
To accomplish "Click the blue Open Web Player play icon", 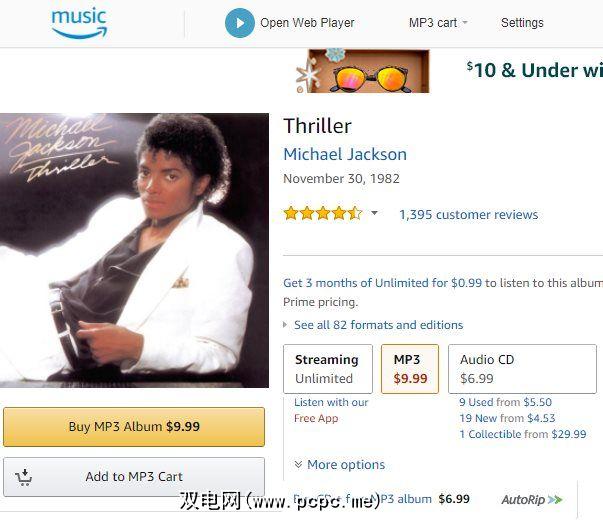I will point(240,23).
